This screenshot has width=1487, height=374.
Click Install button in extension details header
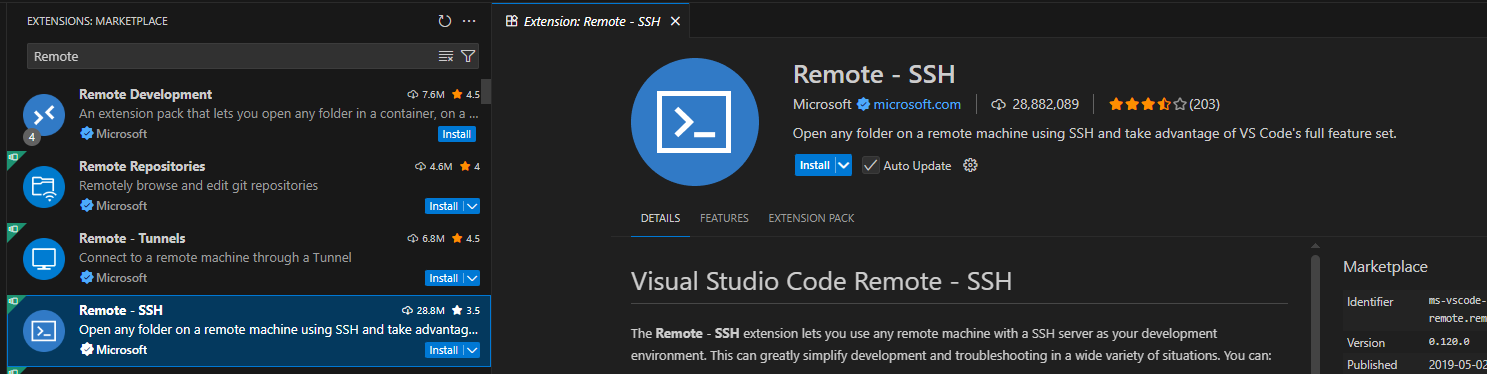(814, 165)
